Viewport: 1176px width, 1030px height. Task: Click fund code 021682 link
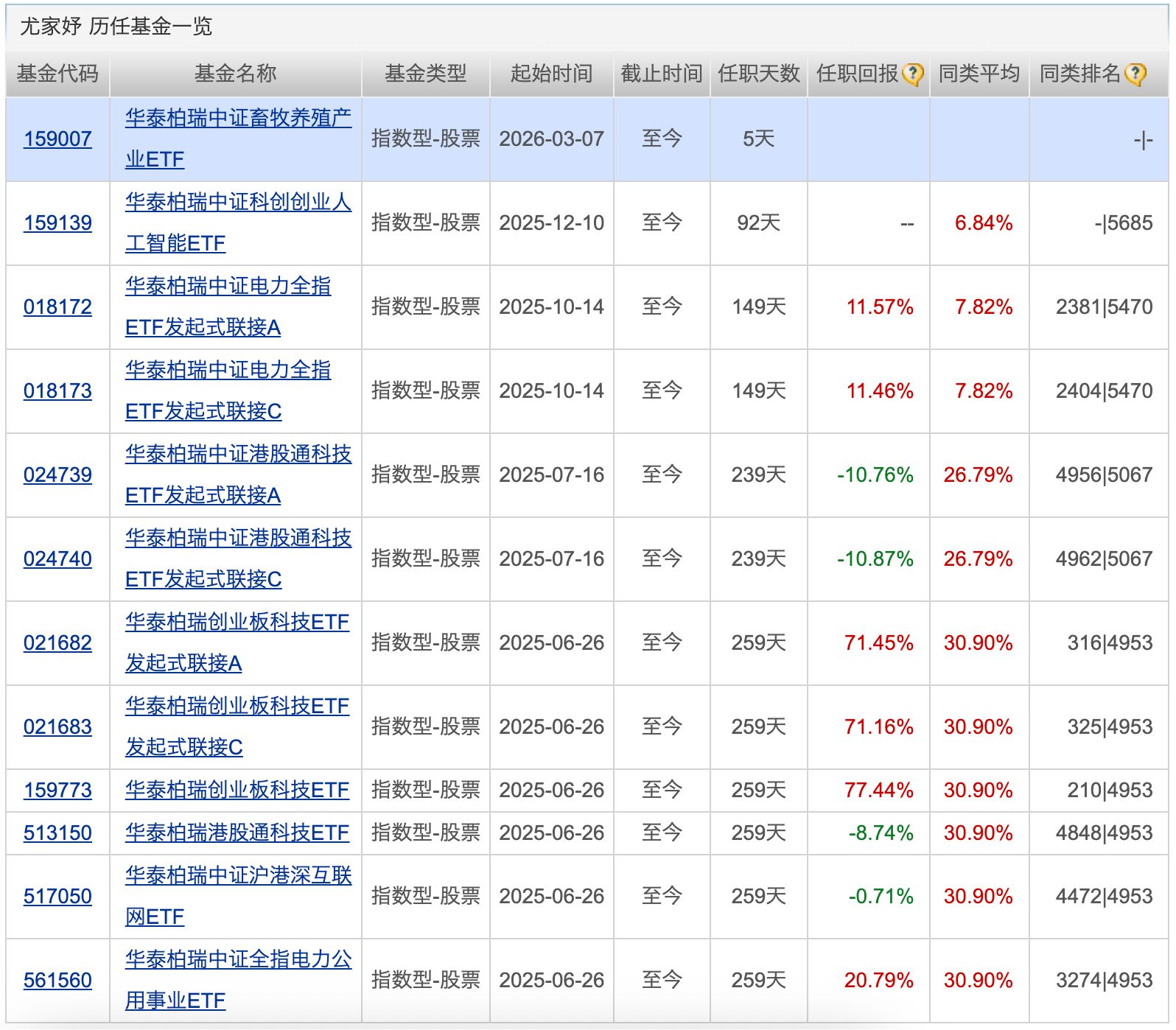point(57,642)
